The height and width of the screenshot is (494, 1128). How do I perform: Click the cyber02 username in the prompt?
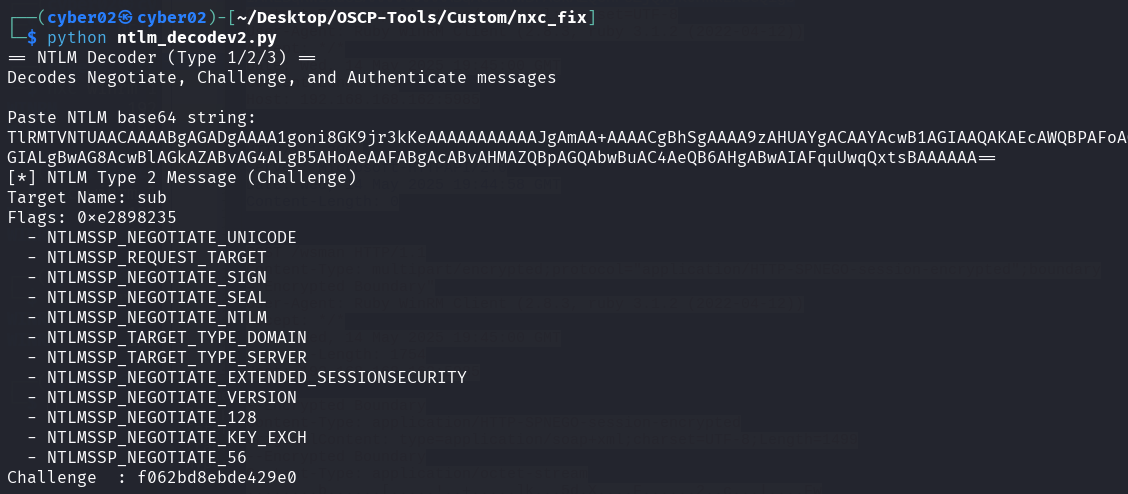78,17
